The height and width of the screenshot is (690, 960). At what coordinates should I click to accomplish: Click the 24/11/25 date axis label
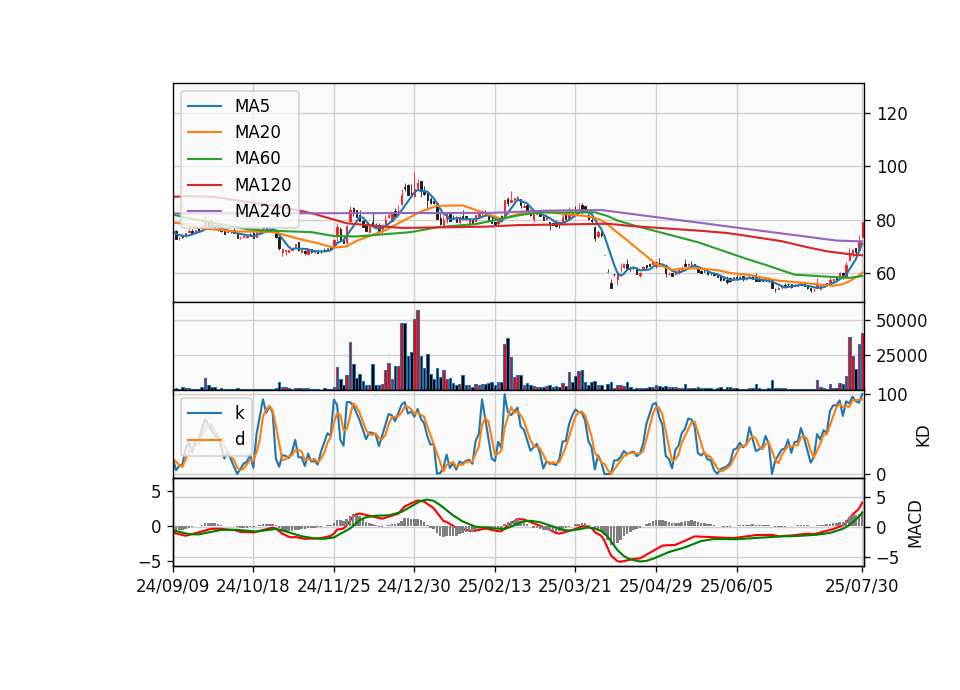point(334,586)
